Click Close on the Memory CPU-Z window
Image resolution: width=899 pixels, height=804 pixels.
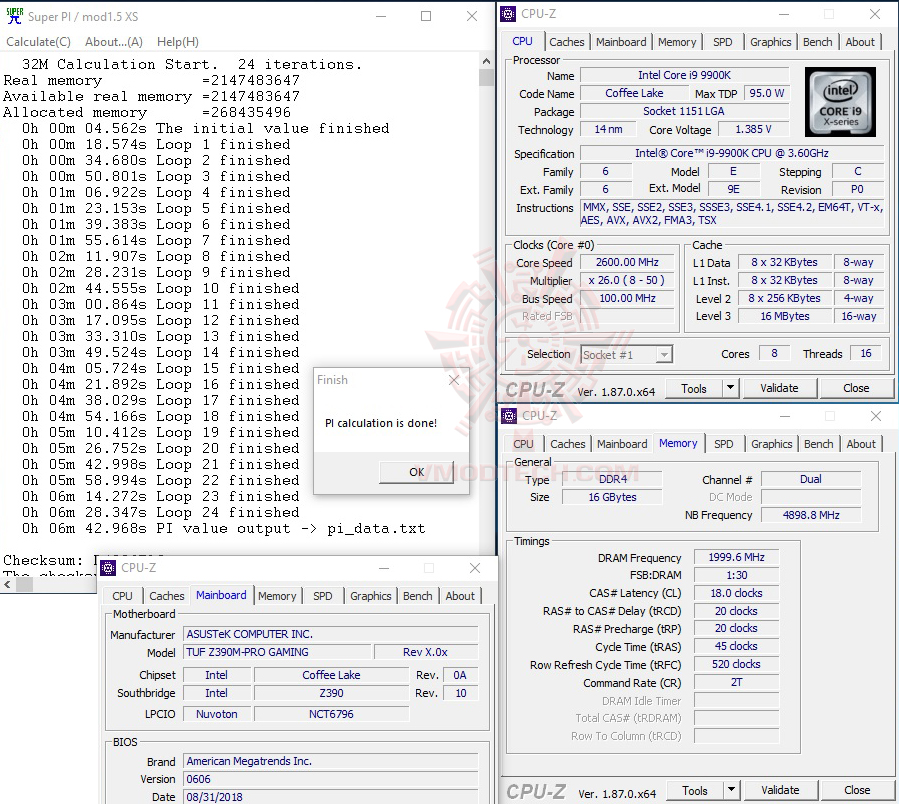pyautogui.click(x=855, y=790)
